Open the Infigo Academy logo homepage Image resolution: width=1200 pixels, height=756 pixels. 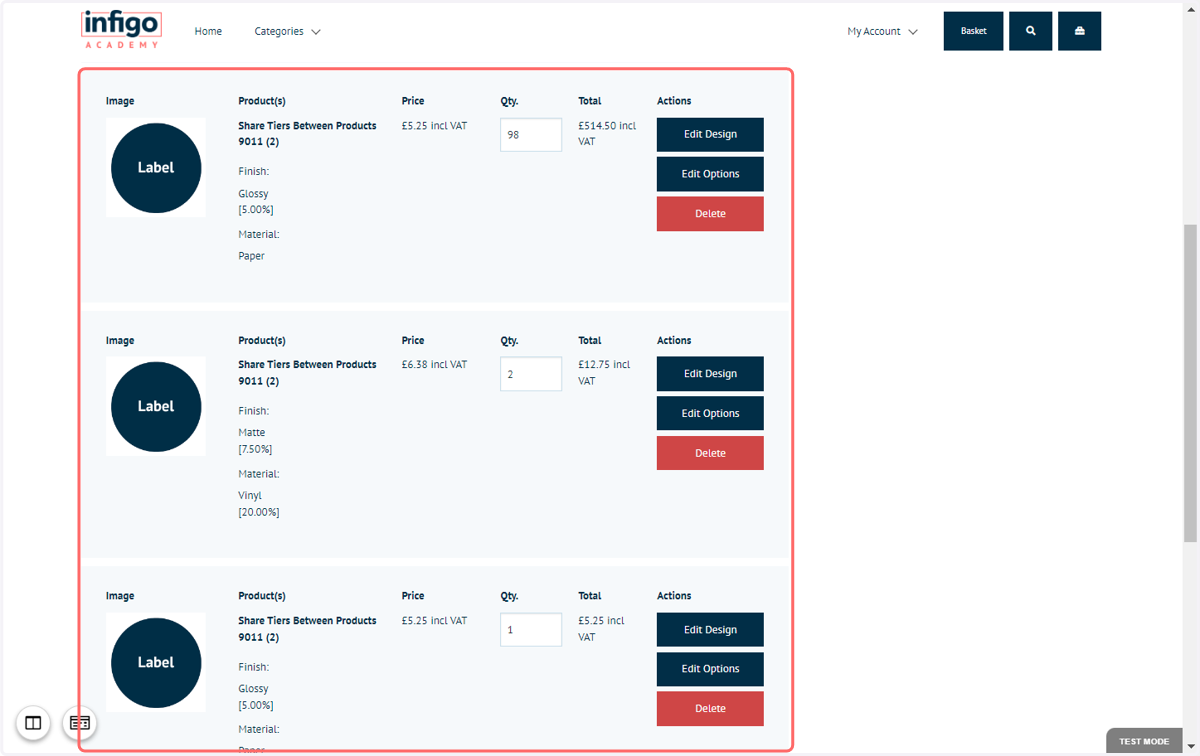tap(121, 30)
